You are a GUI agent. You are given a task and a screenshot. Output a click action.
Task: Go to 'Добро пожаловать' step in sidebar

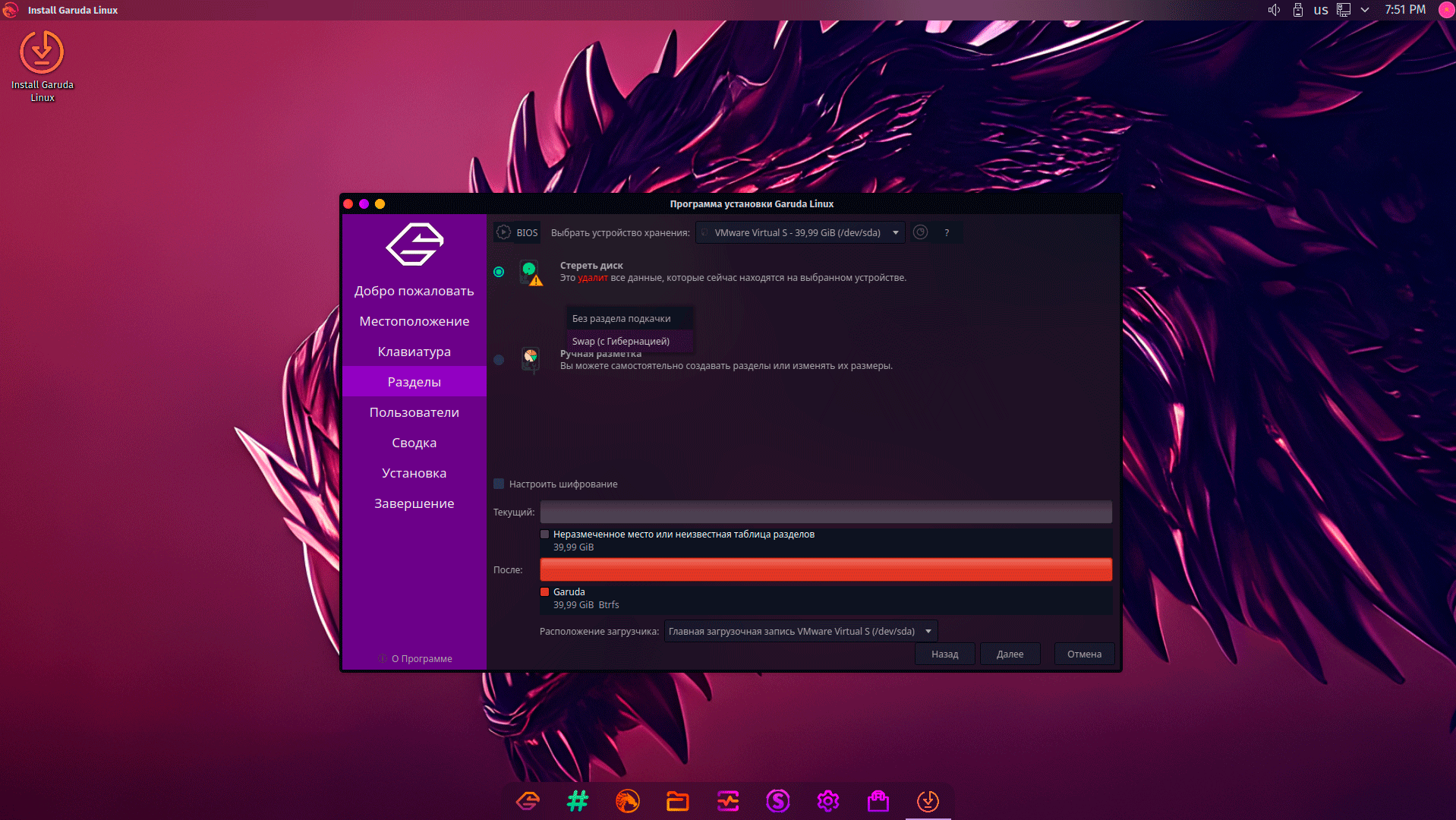[414, 291]
